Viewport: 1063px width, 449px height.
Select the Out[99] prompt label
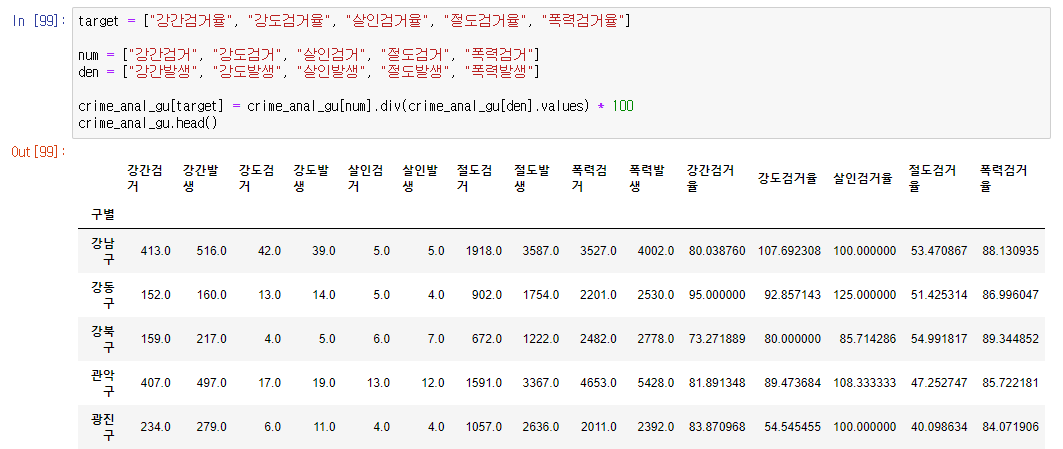pyautogui.click(x=39, y=151)
